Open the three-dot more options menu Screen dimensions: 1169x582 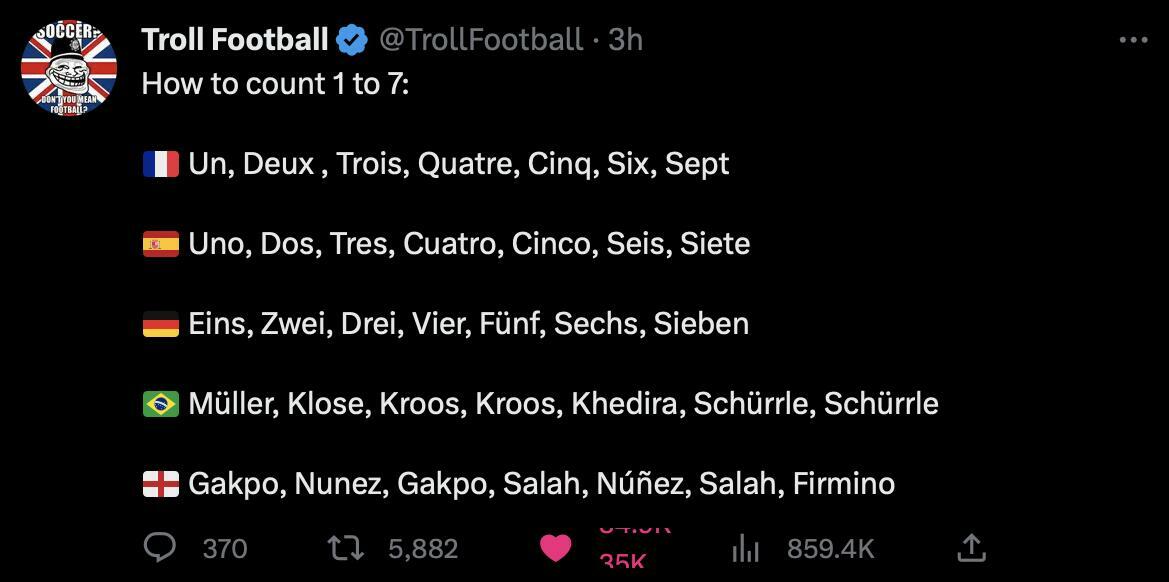(x=1133, y=40)
